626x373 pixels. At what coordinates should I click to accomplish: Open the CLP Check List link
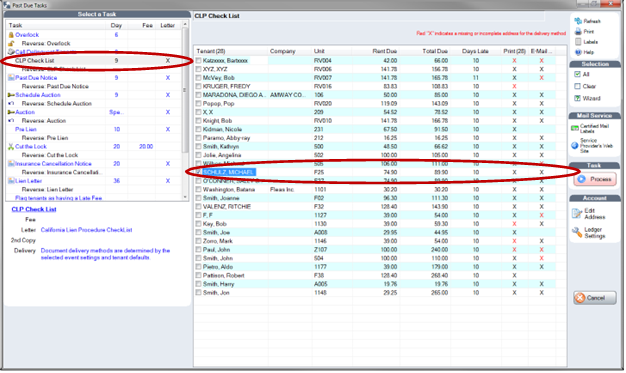coord(34,209)
